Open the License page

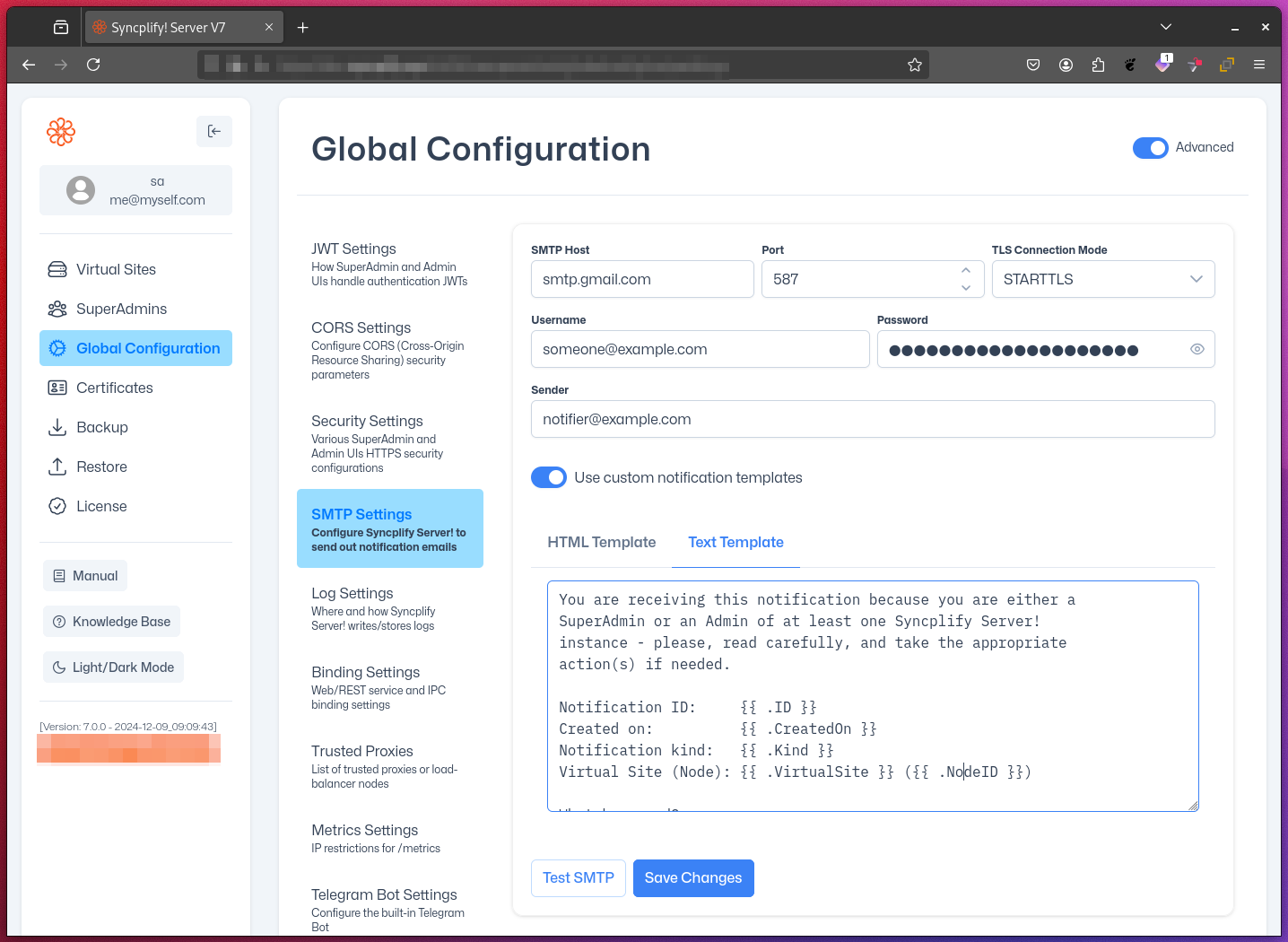point(101,506)
